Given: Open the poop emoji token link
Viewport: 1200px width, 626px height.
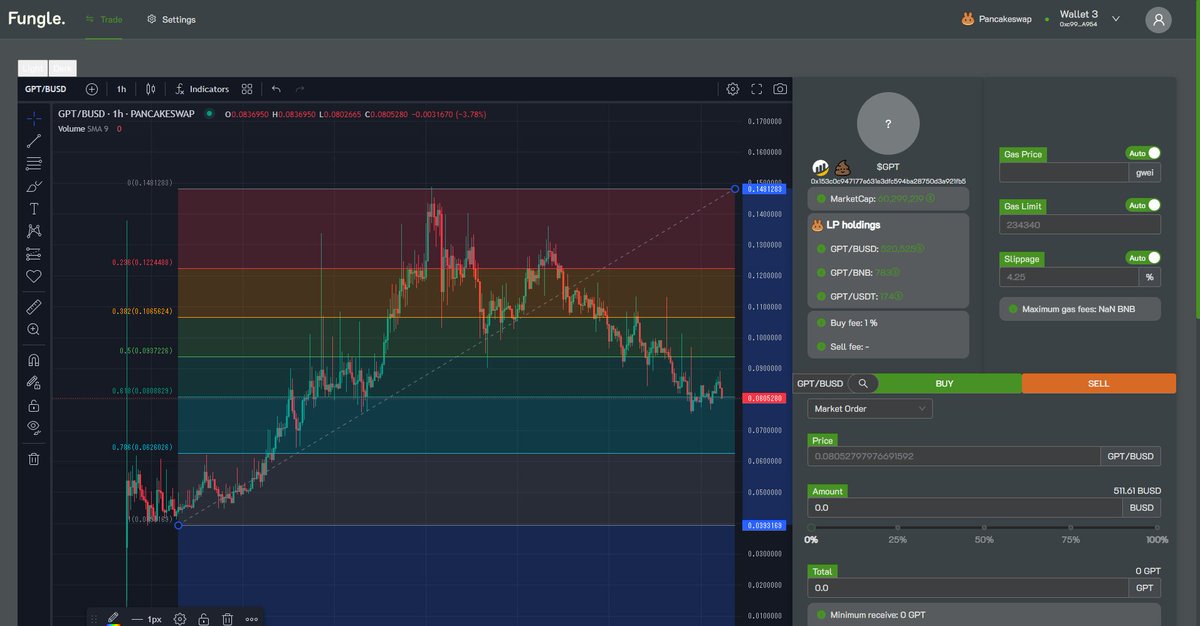Looking at the screenshot, I should tap(841, 167).
